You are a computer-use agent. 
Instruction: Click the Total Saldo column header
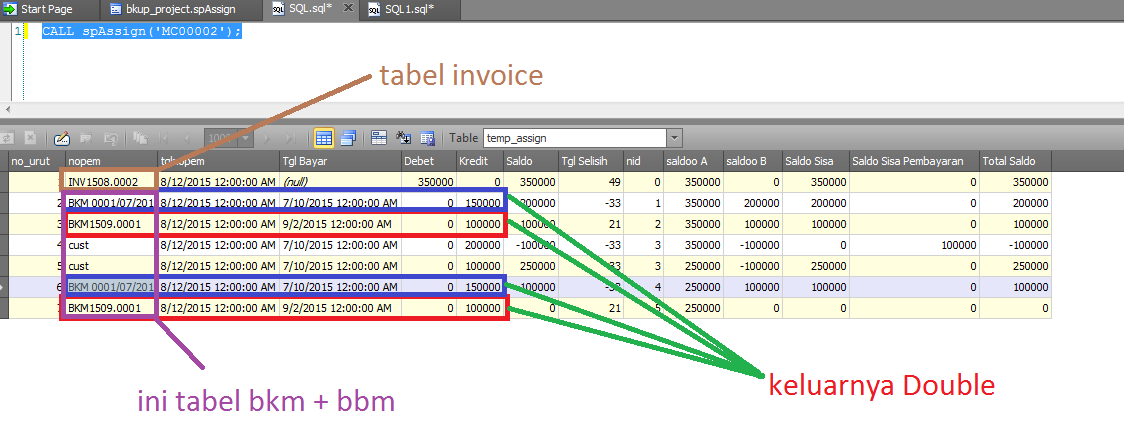1015,161
